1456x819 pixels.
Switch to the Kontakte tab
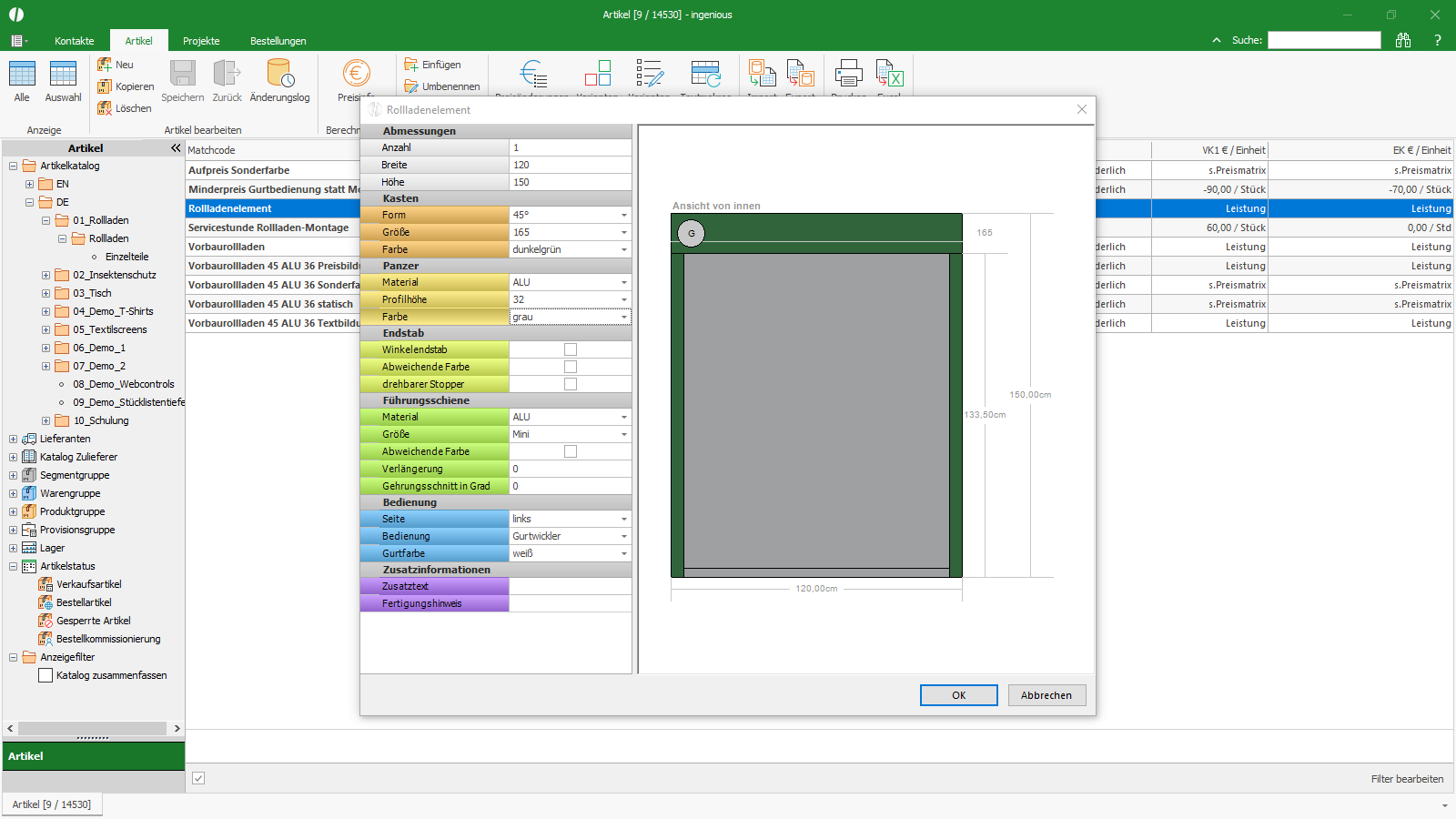tap(75, 41)
